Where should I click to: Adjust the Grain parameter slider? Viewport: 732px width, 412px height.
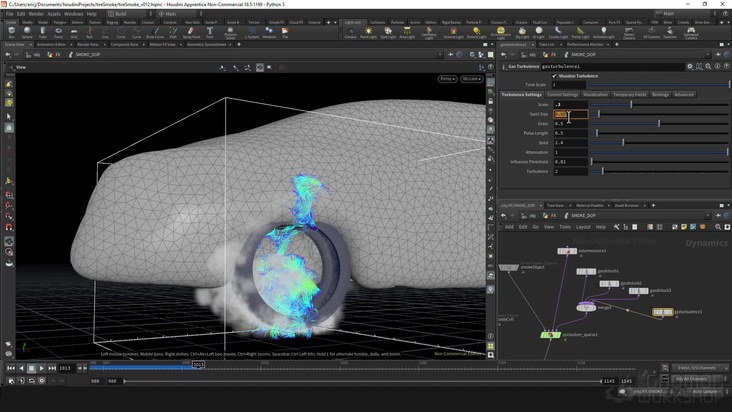click(659, 124)
